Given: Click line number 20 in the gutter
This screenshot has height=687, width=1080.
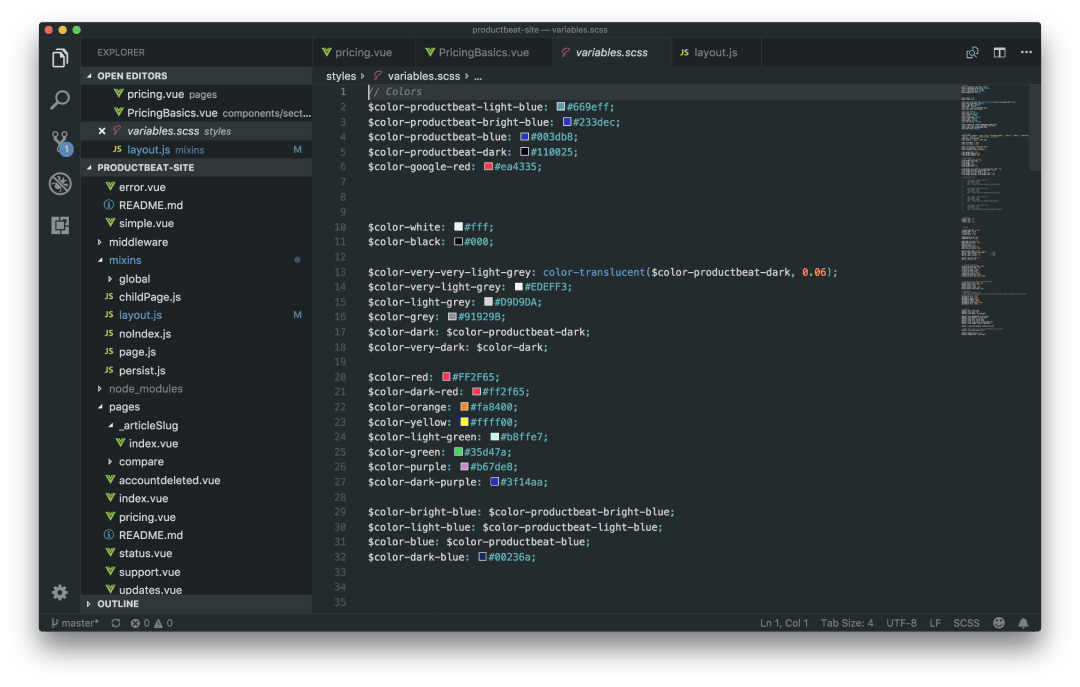Looking at the screenshot, I should [x=340, y=377].
